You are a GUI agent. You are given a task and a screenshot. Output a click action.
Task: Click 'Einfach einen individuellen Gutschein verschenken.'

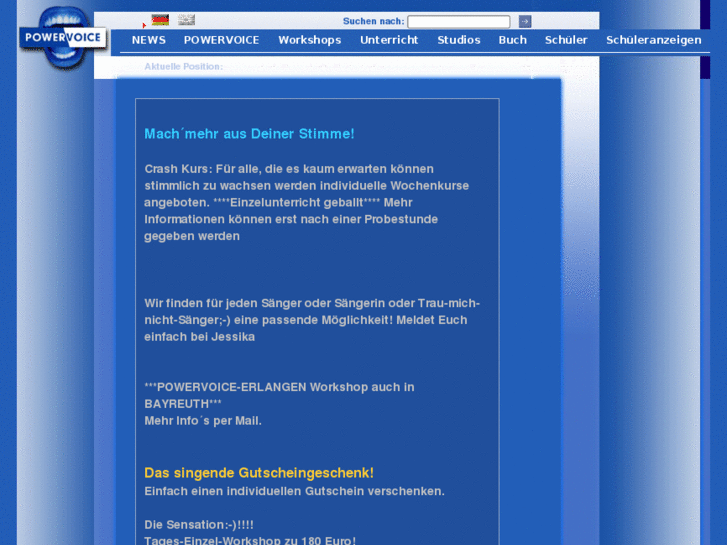(294, 491)
